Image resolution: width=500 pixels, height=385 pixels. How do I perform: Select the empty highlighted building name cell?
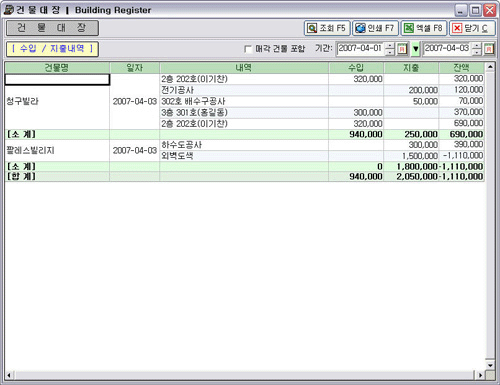[x=57, y=79]
